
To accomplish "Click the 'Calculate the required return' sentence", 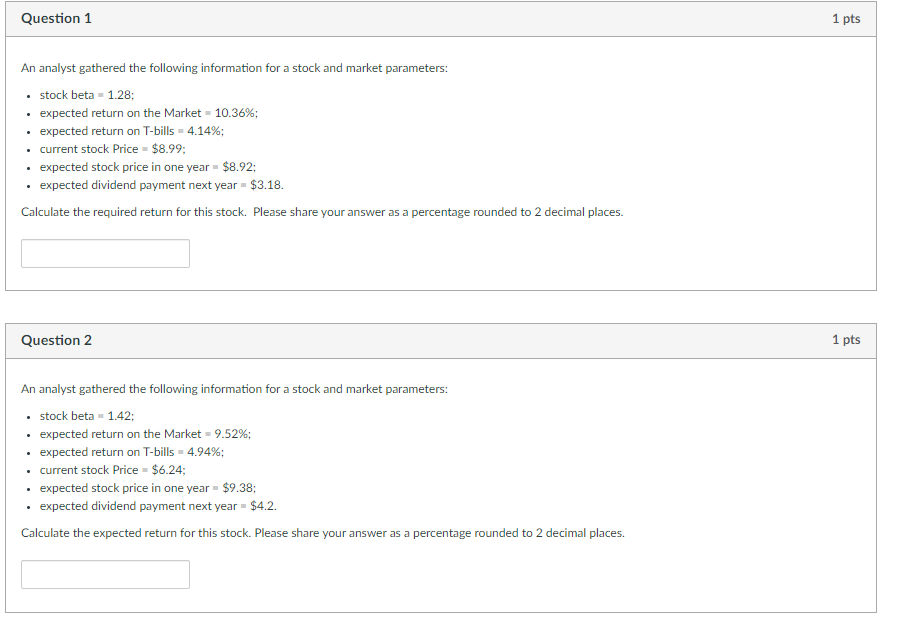I will 321,212.
